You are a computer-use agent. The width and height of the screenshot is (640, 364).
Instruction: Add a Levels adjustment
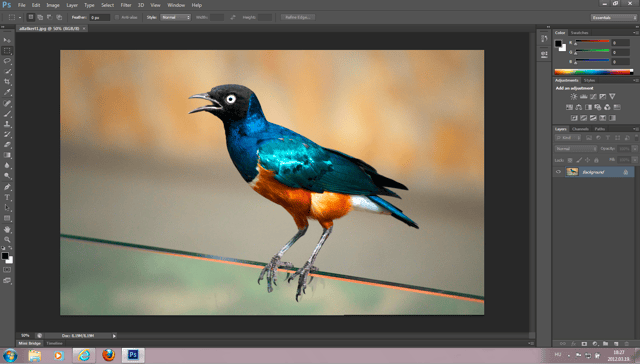[583, 97]
